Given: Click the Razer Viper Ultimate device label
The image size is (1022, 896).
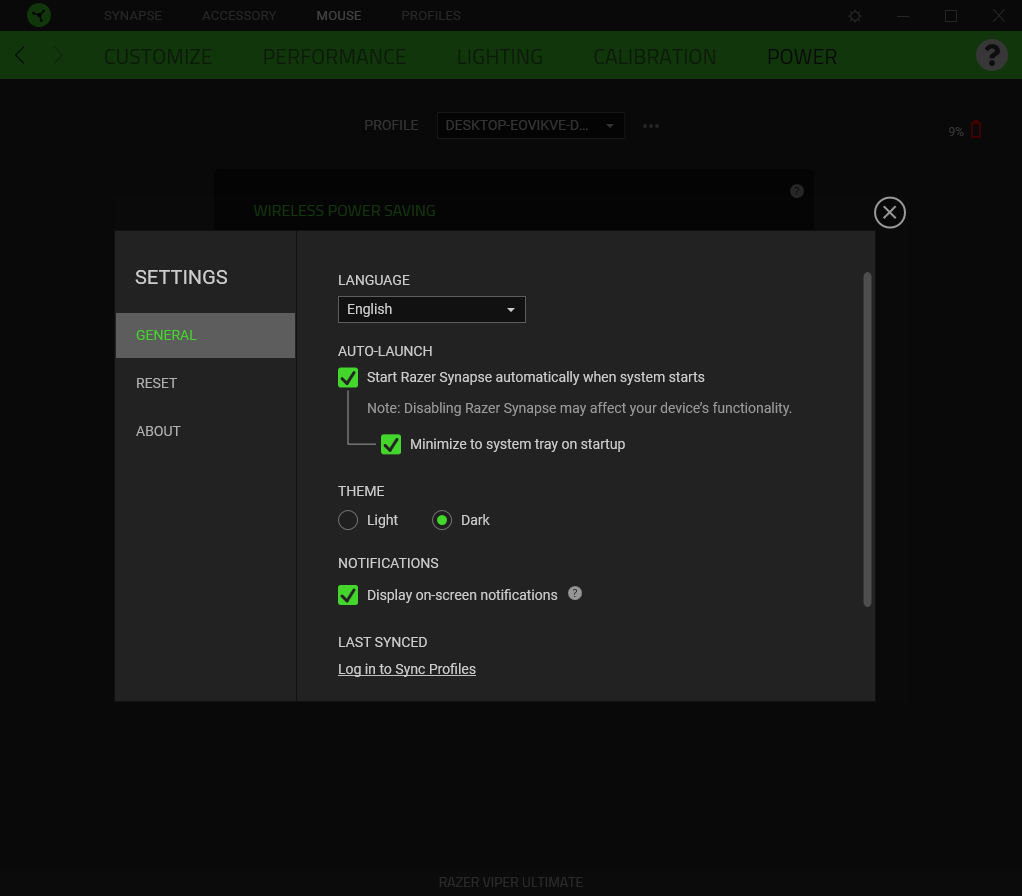Looking at the screenshot, I should tap(511, 882).
